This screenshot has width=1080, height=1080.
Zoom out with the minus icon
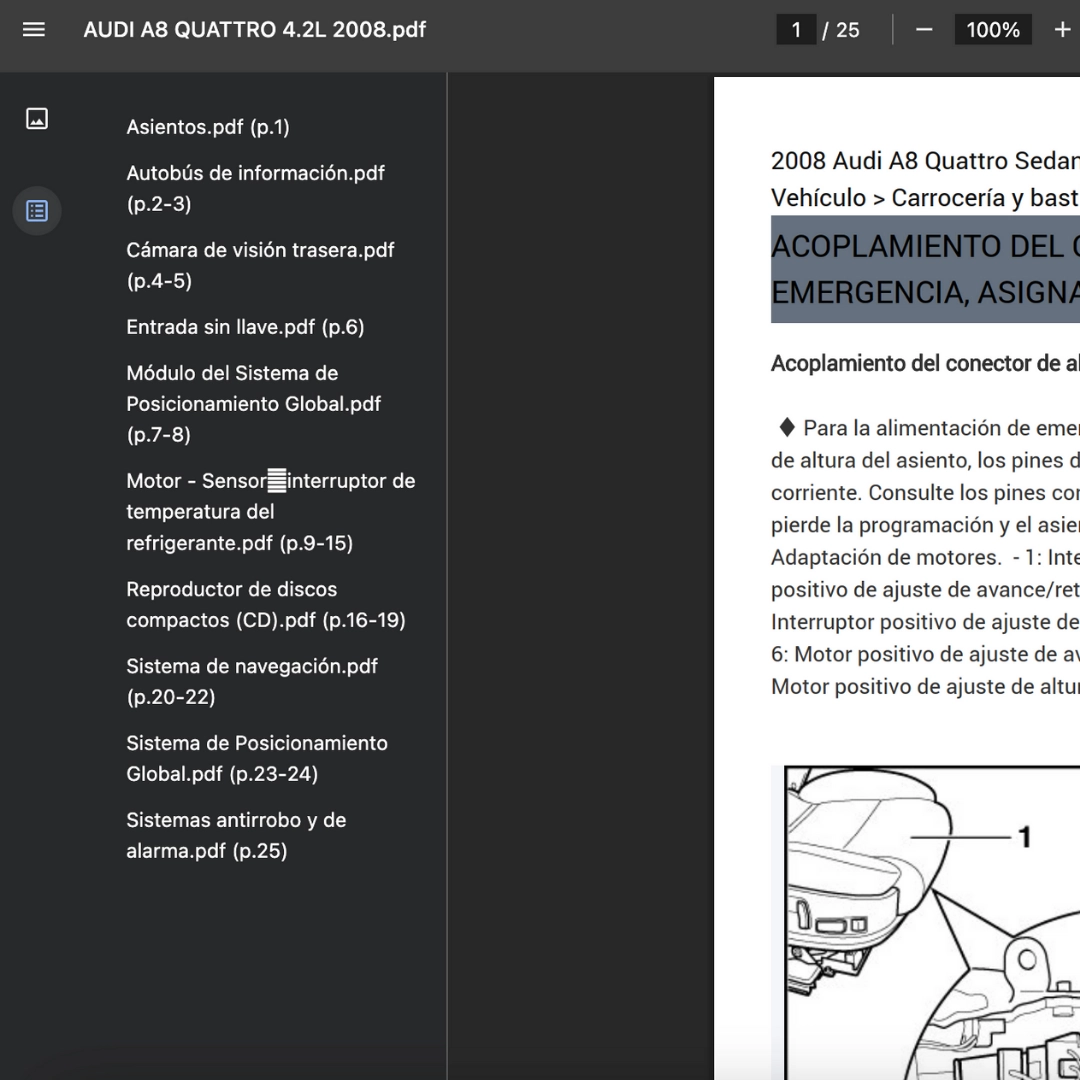pos(924,30)
